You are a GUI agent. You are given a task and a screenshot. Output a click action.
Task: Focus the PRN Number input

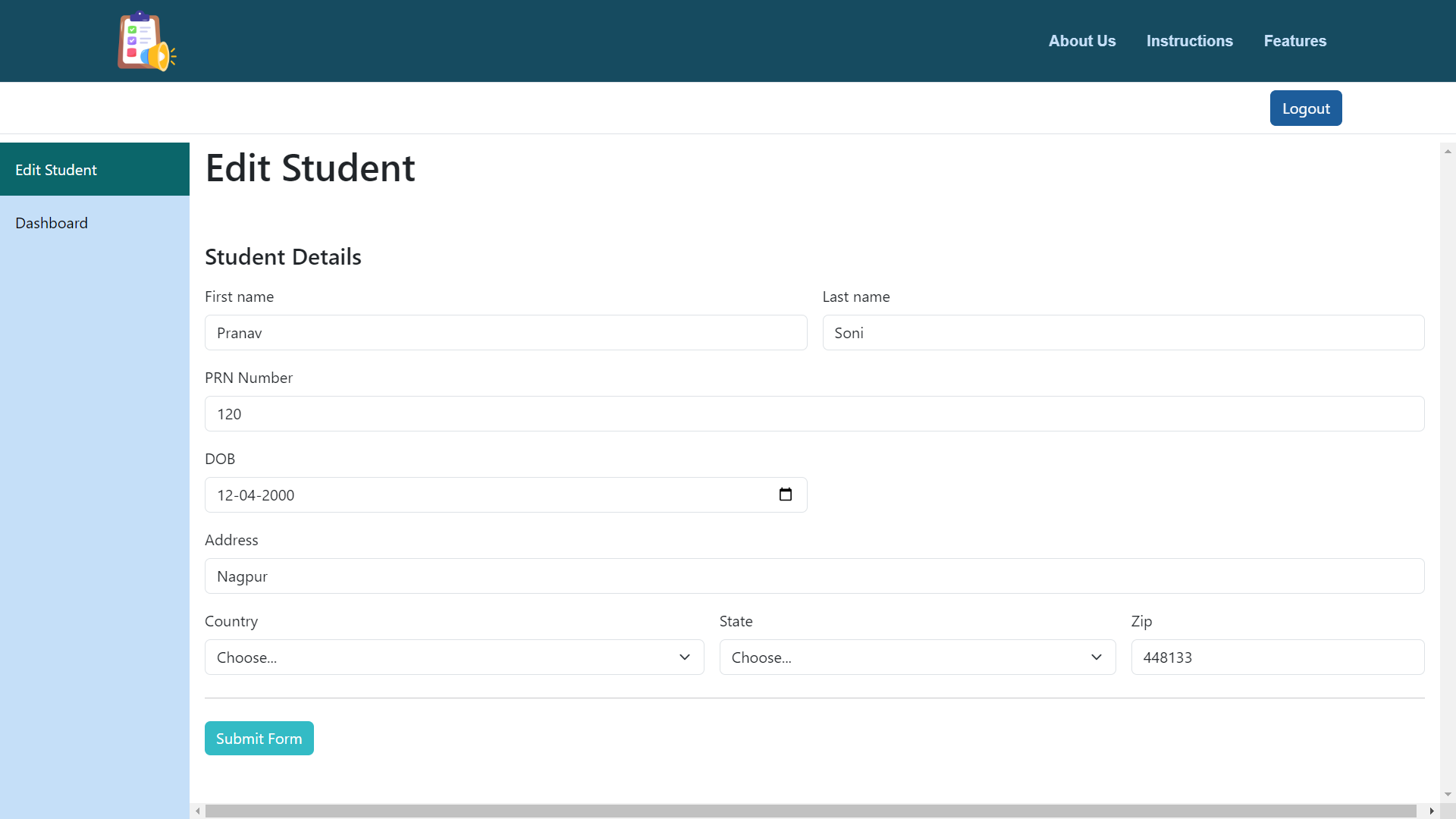[x=814, y=414]
